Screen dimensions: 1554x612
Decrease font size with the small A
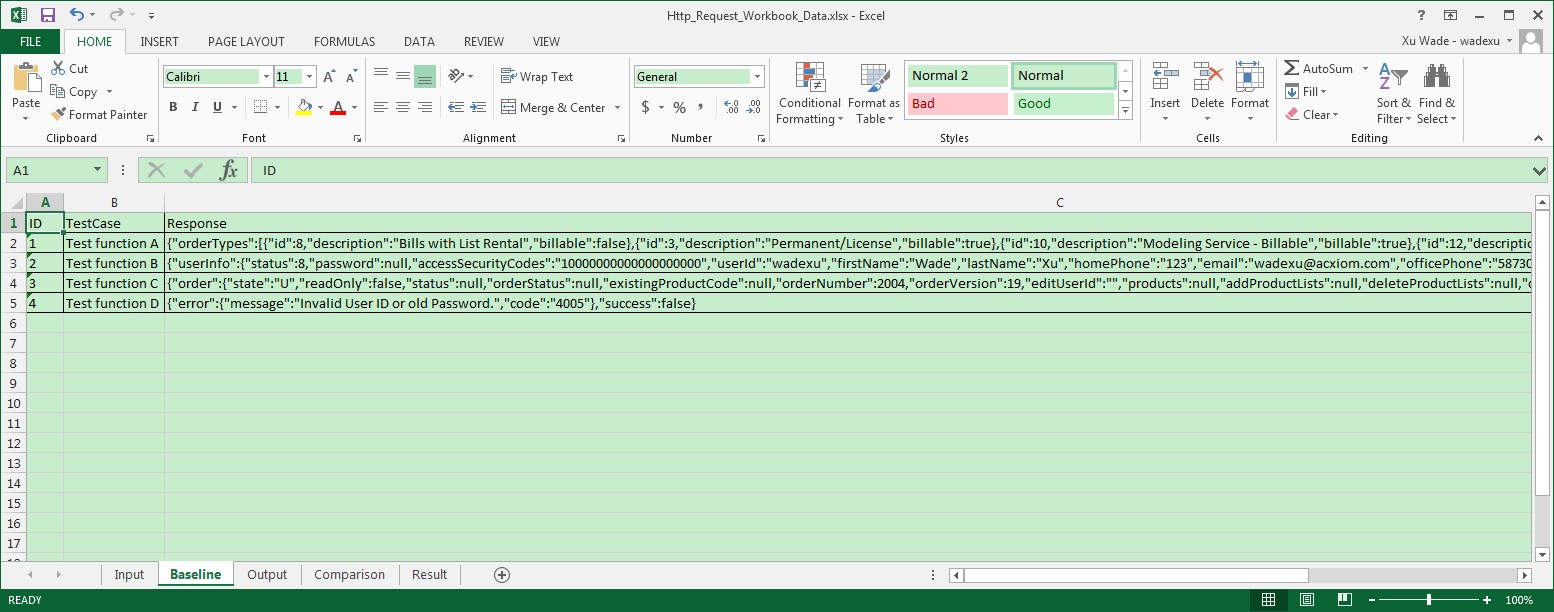pyautogui.click(x=351, y=77)
